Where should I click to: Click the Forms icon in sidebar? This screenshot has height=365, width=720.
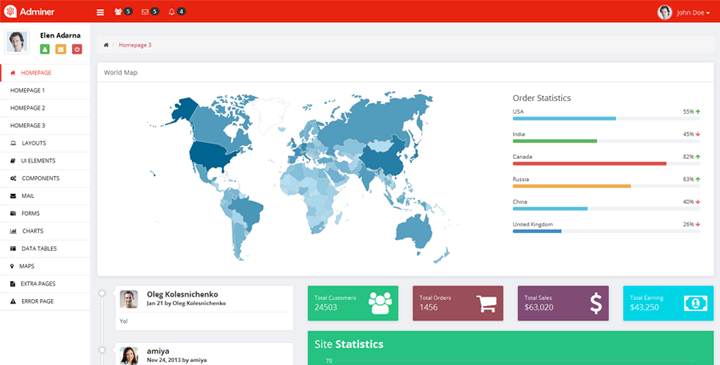(13, 213)
